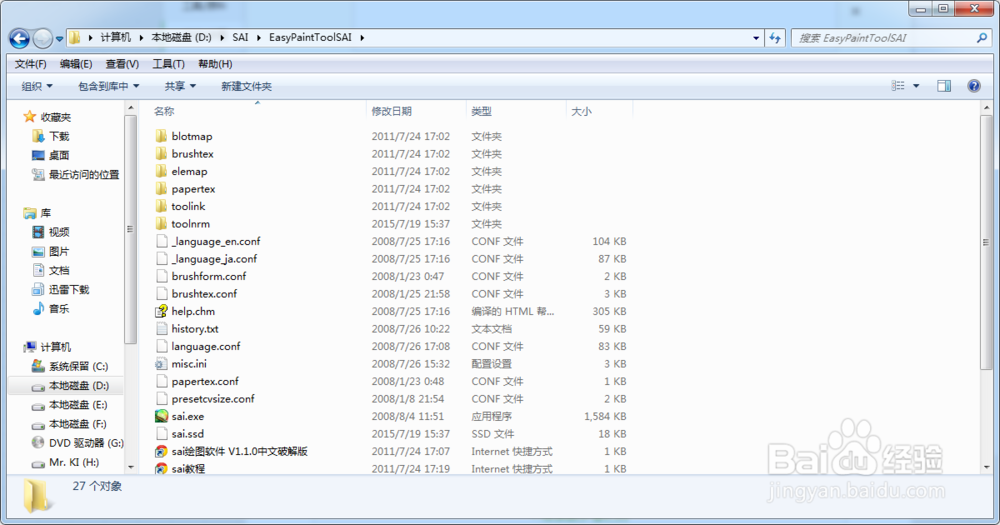Open the 工具(T) menu
Image resolution: width=1000 pixels, height=525 pixels.
pos(168,64)
